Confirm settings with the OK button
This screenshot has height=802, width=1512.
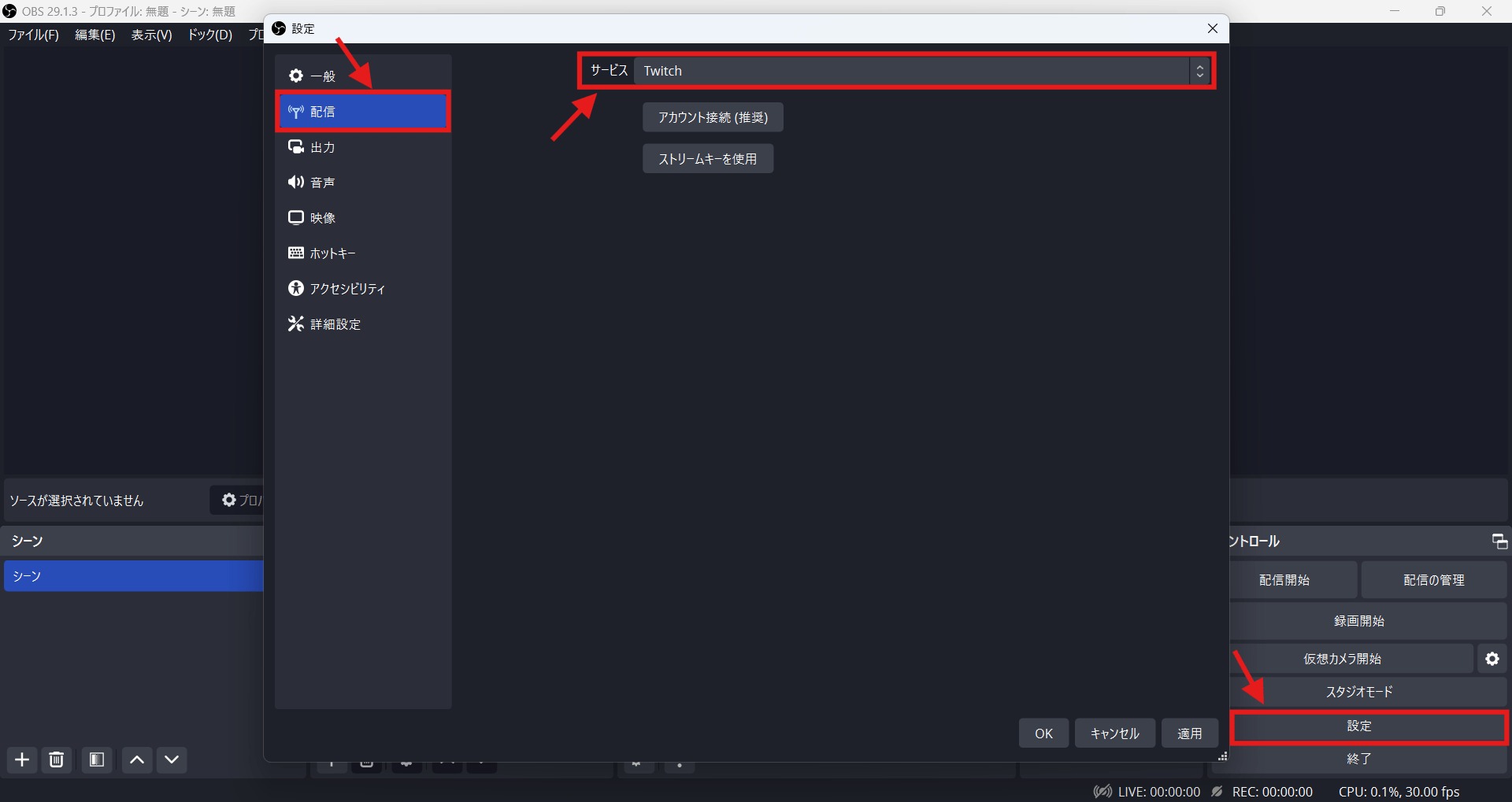click(1043, 734)
